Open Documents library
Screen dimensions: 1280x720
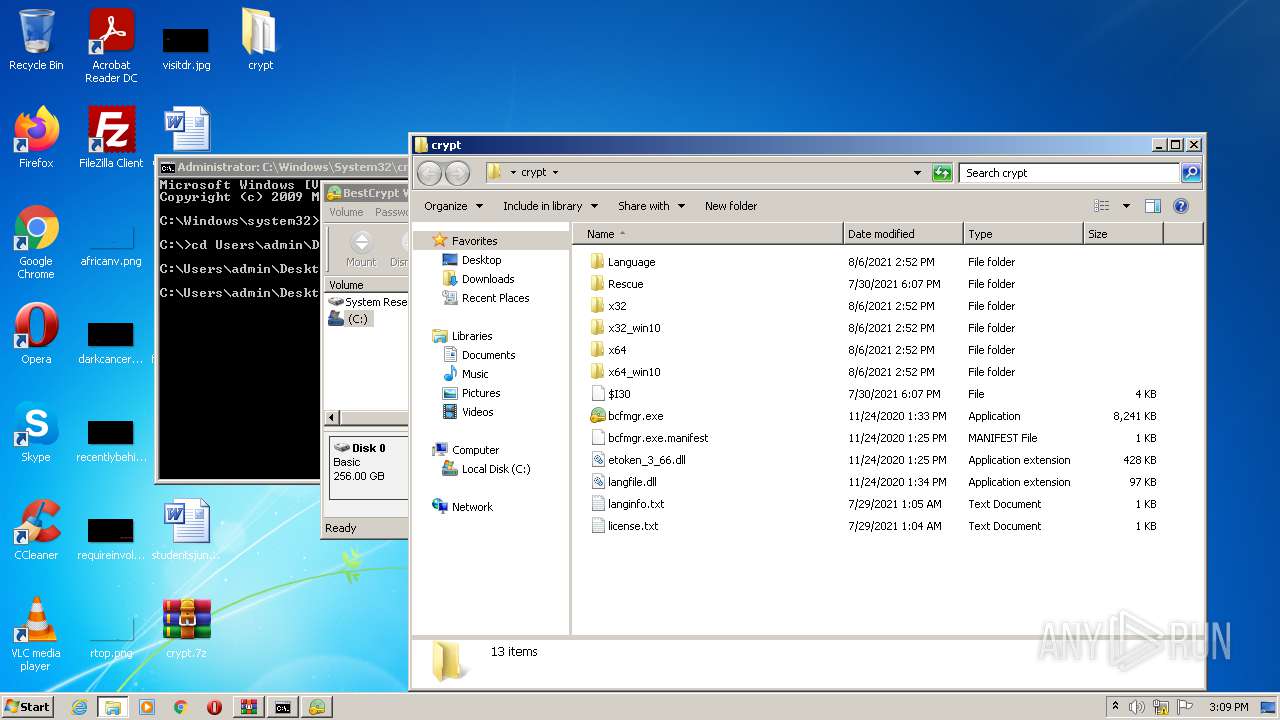tap(488, 355)
